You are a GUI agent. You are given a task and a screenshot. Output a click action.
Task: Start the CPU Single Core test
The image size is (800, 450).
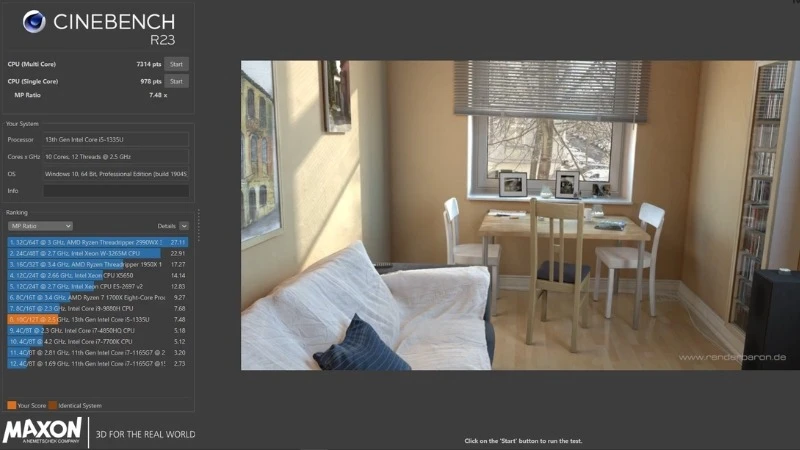pos(176,81)
